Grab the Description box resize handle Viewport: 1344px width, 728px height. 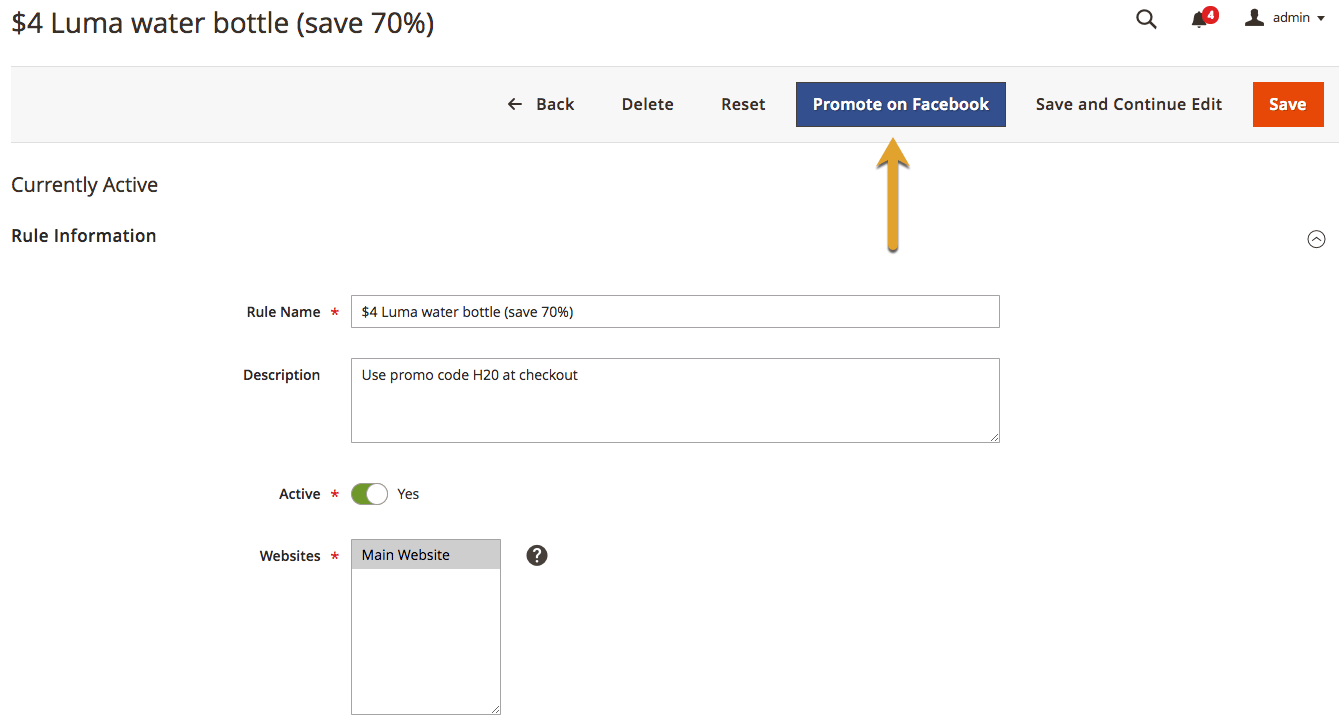coord(994,437)
